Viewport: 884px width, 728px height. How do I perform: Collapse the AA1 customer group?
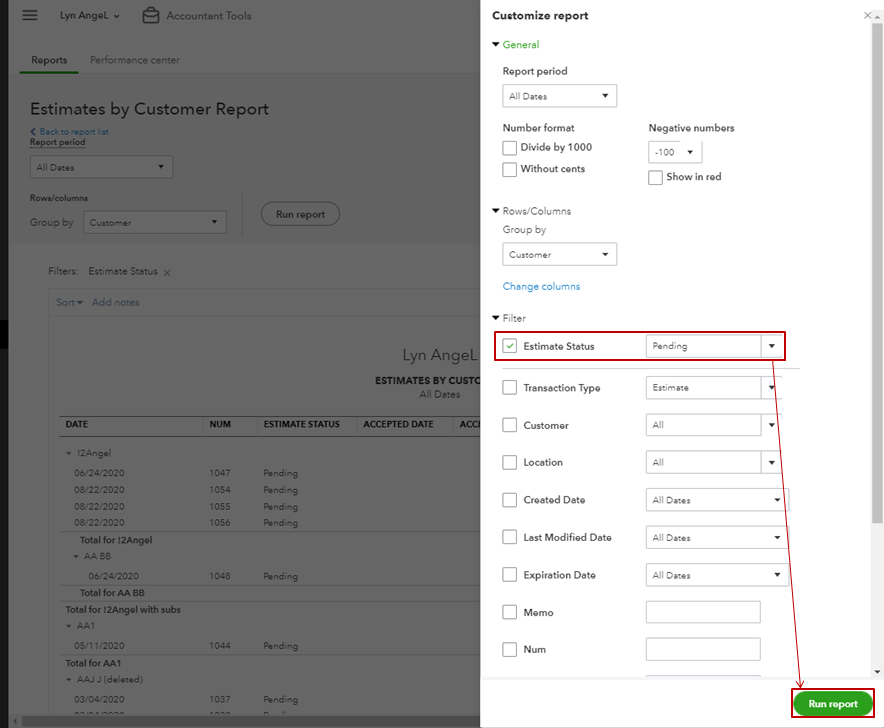(x=69, y=626)
